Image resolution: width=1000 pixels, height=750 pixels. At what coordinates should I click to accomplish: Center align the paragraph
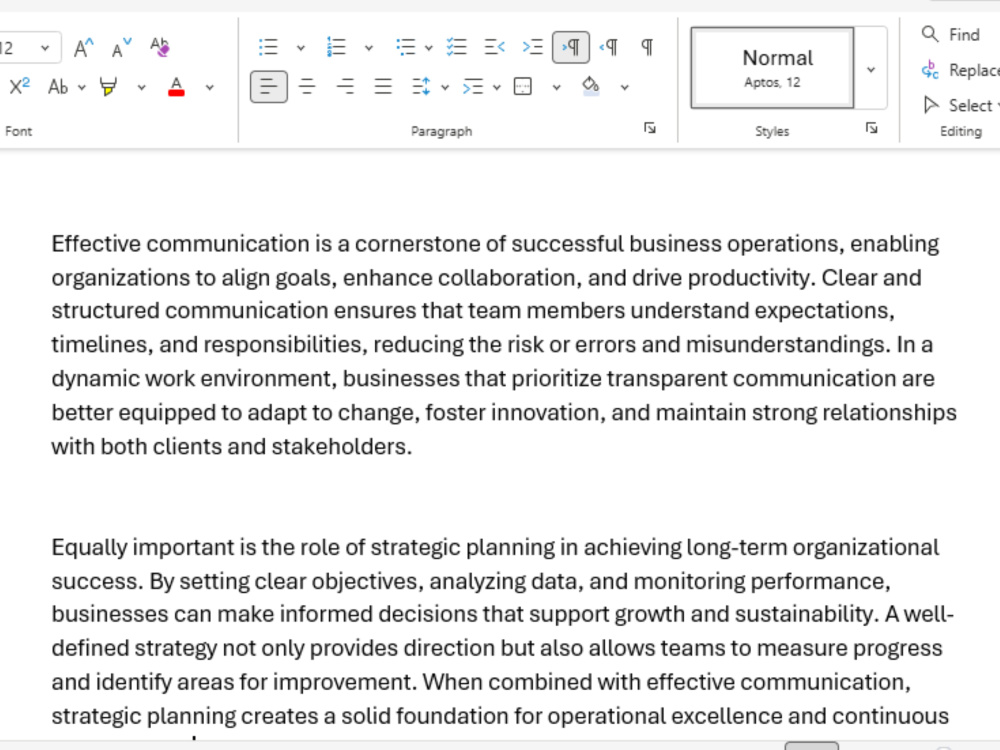pos(307,86)
